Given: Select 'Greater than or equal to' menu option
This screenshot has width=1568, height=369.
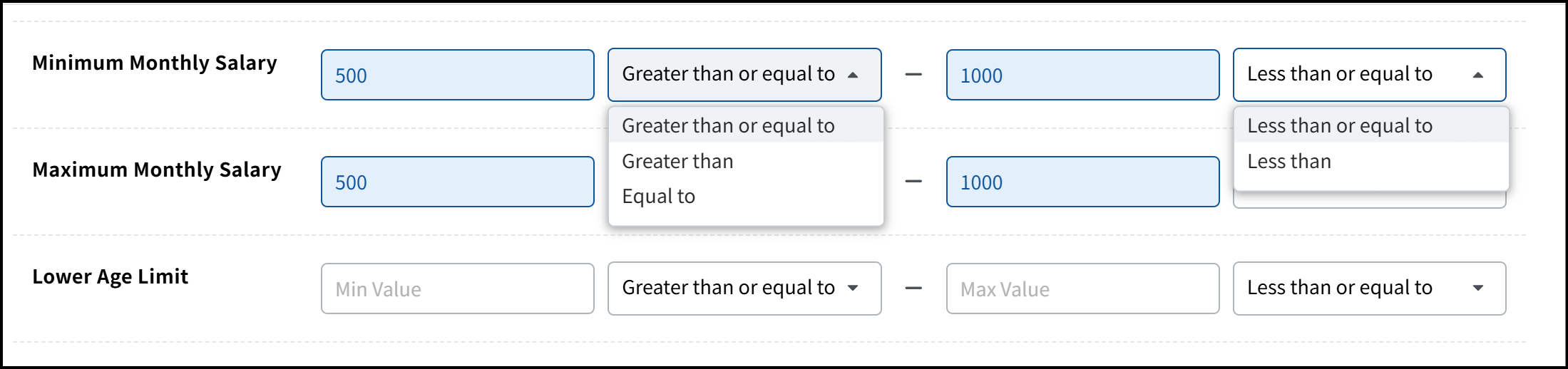Looking at the screenshot, I should (x=729, y=125).
